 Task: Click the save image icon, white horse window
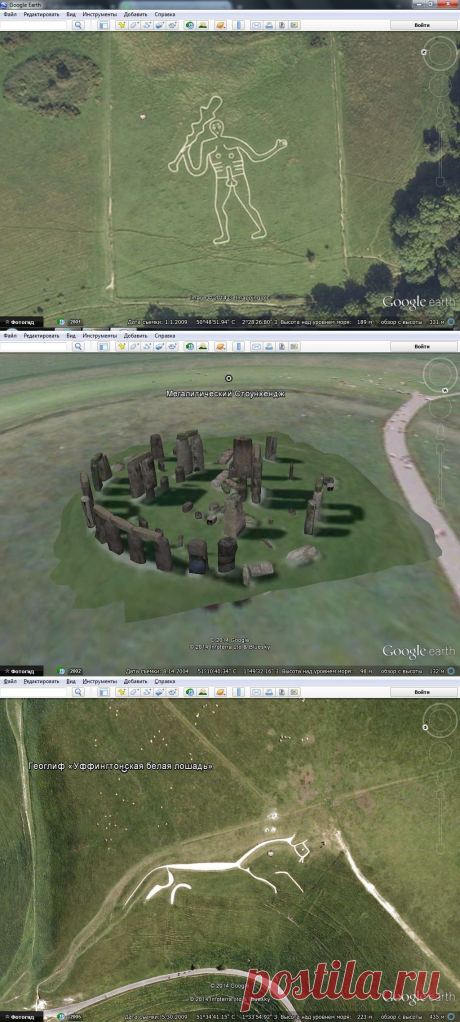click(281, 691)
